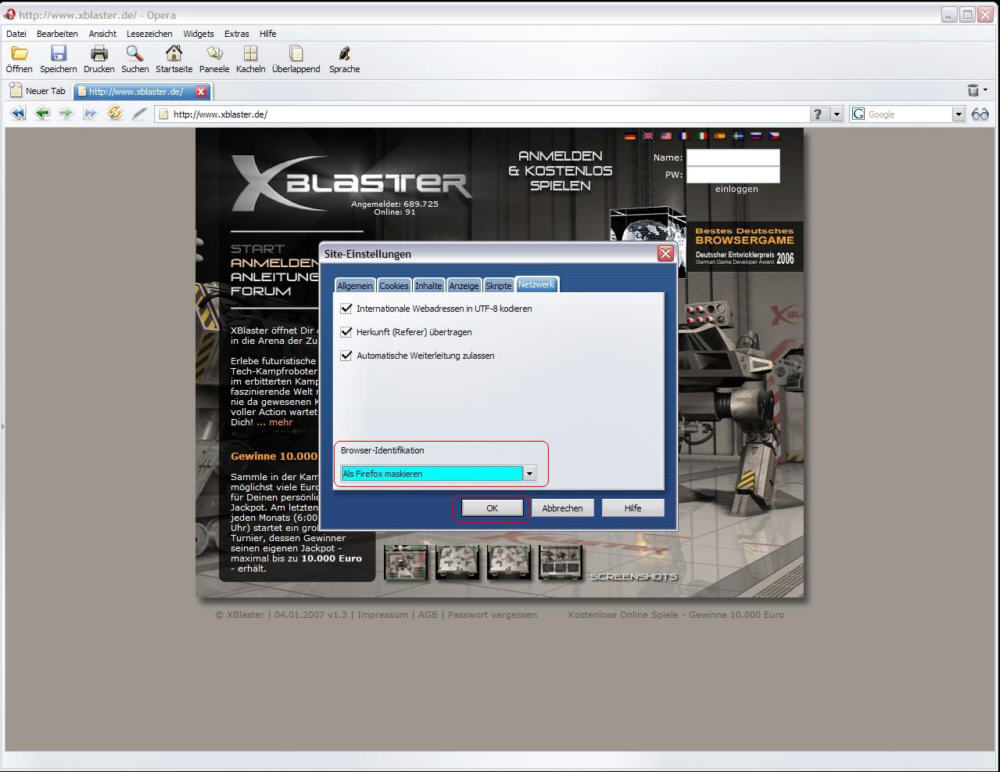
Task: Tile windows with the Kacheln icon
Action: point(251,54)
